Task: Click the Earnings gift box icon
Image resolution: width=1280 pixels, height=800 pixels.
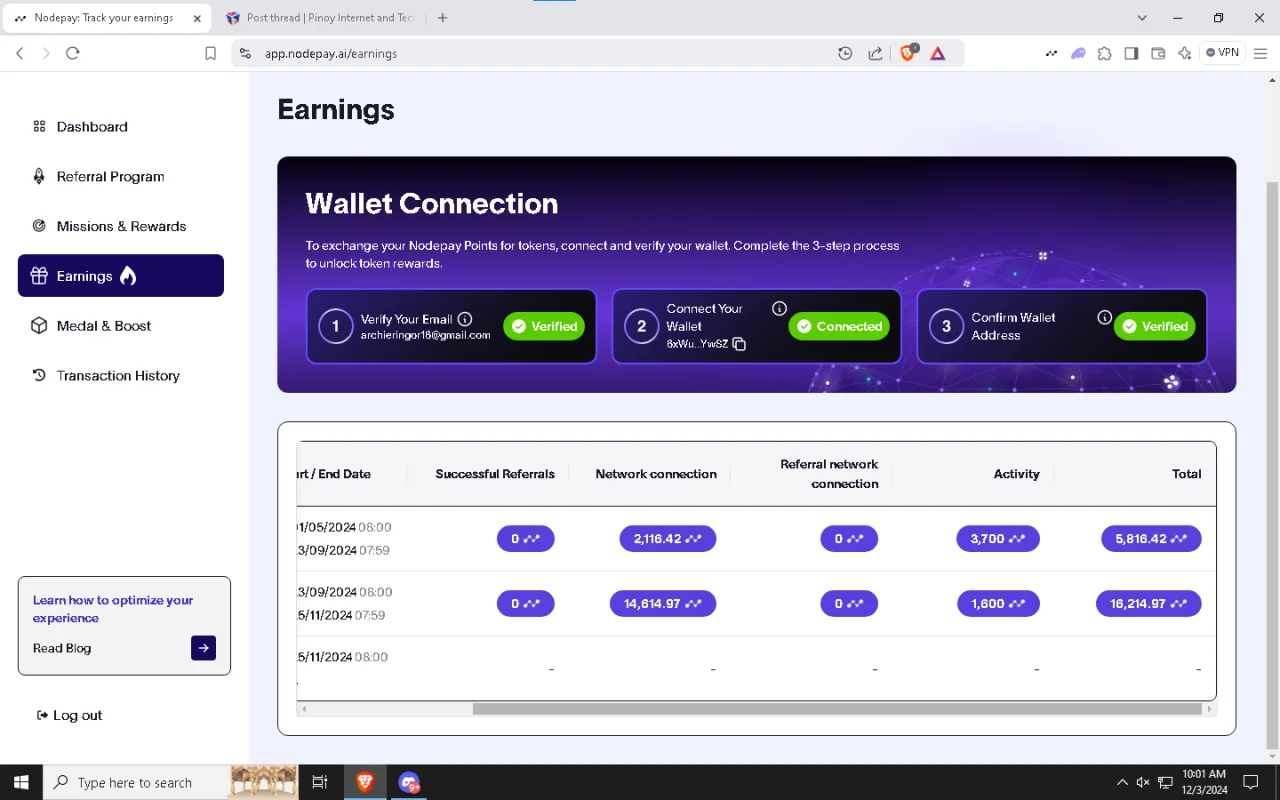Action: pos(39,276)
